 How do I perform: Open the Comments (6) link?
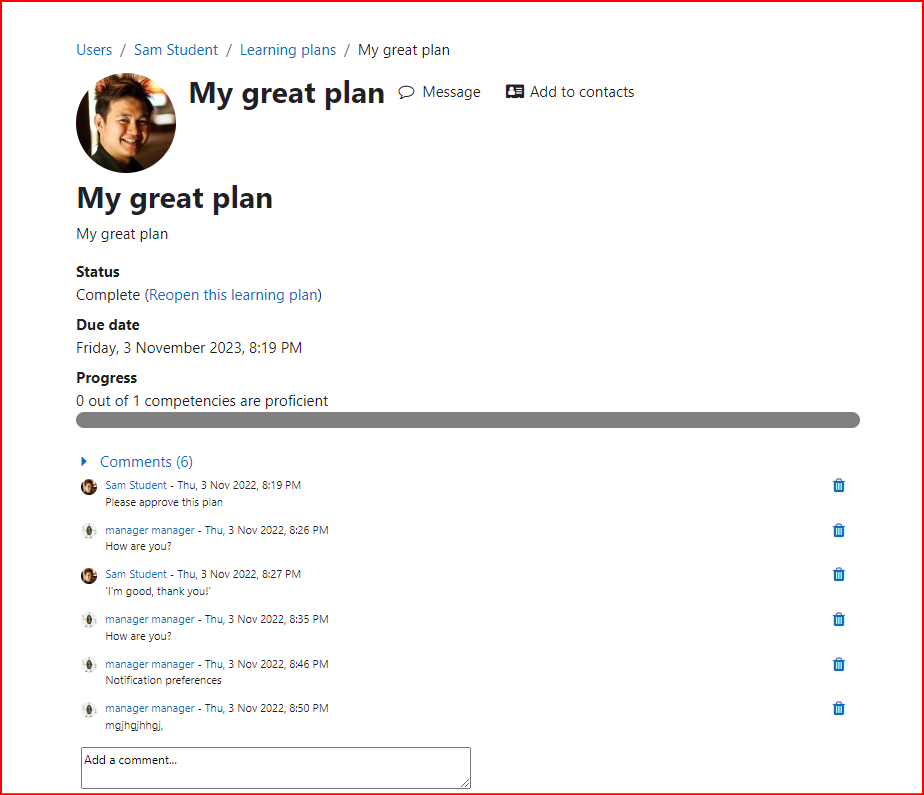pyautogui.click(x=146, y=461)
